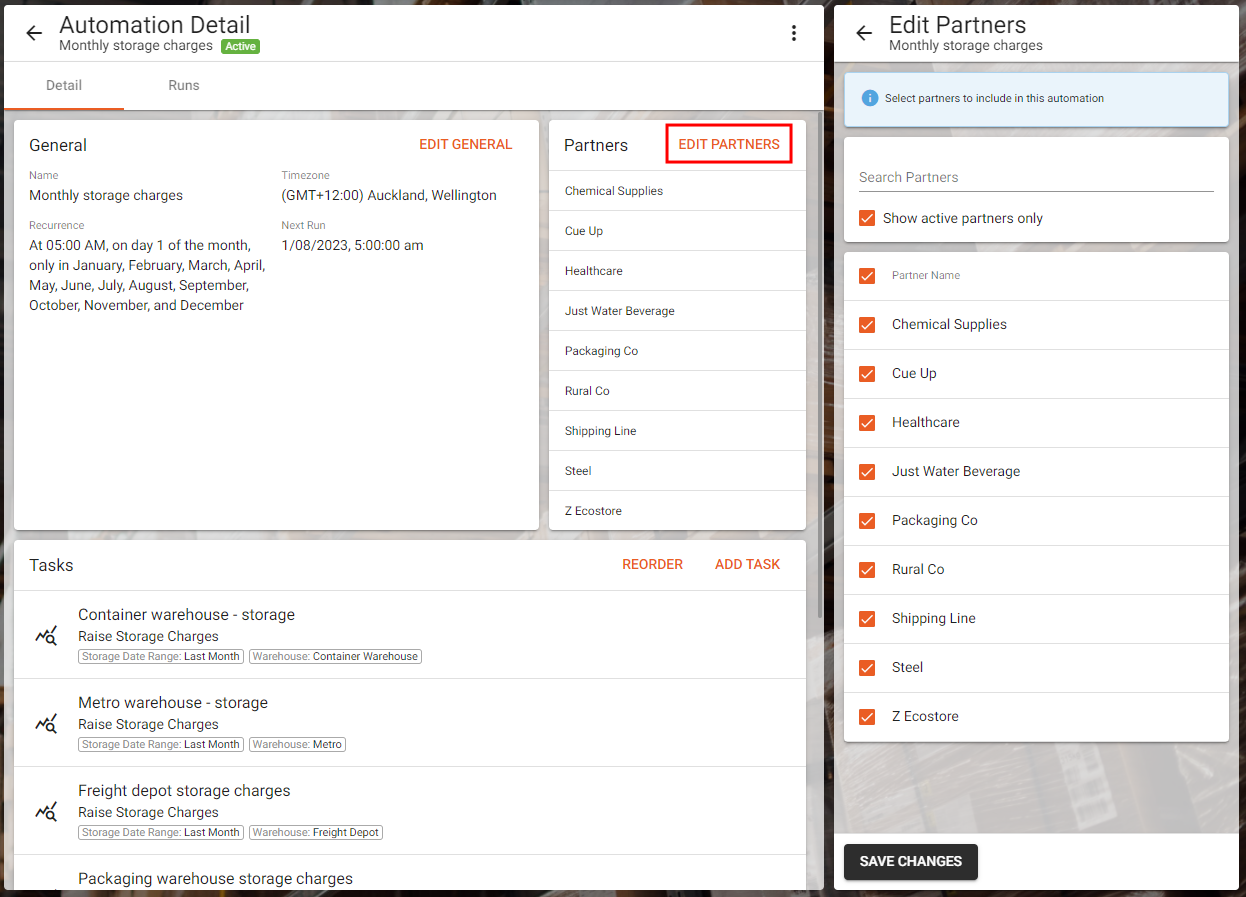
Task: Click the Automation Detail vertical scrollbar
Action: (820, 365)
